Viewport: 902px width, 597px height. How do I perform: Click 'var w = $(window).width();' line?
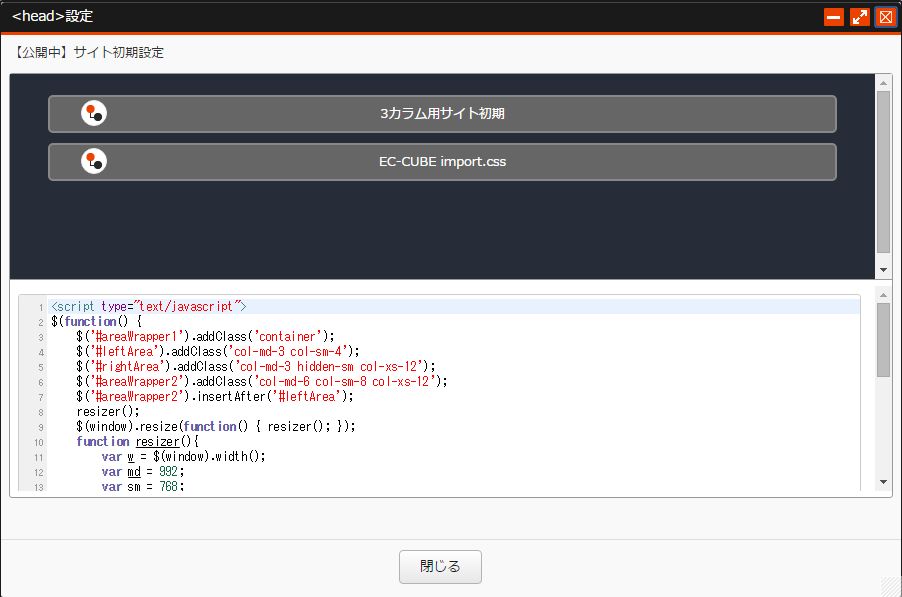[184, 456]
